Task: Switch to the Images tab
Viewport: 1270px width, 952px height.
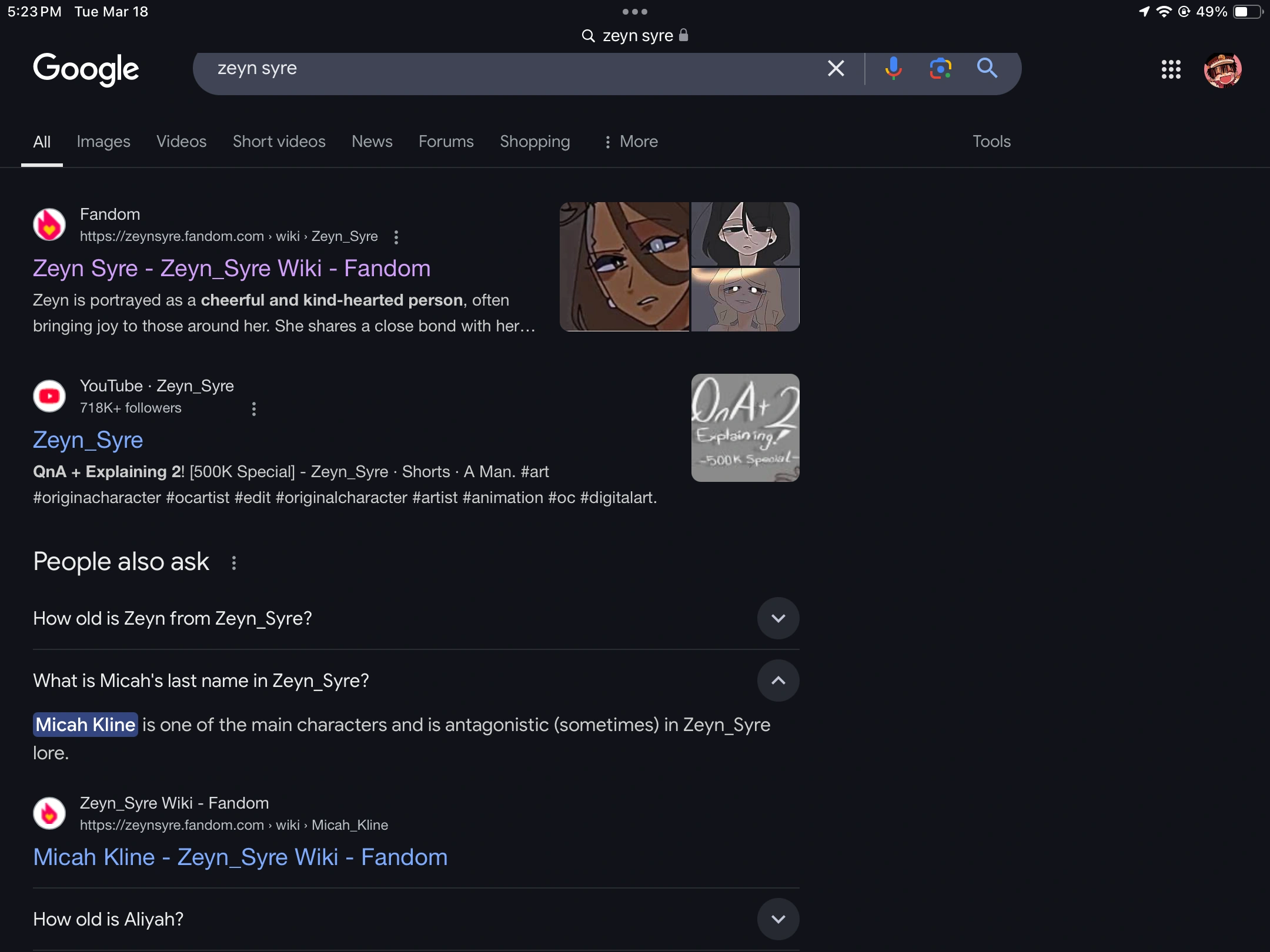Action: tap(103, 142)
